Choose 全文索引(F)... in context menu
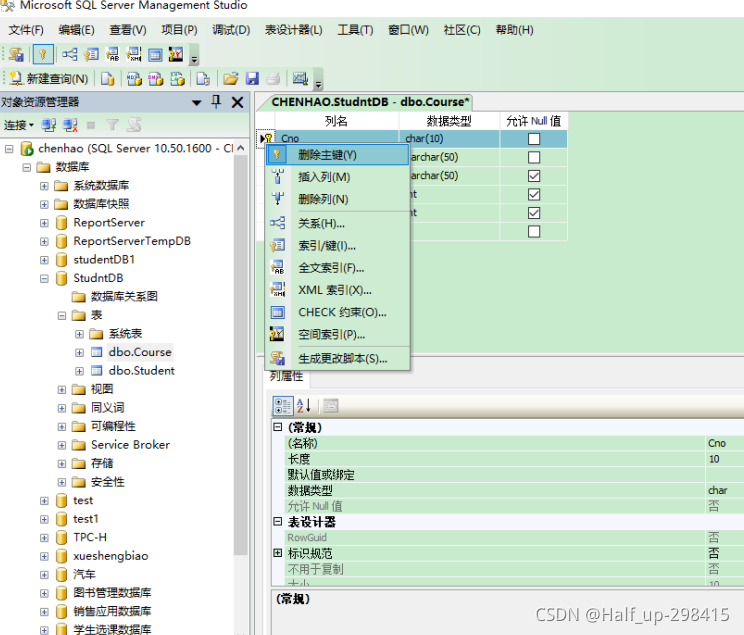This screenshot has width=744, height=635. 337,268
